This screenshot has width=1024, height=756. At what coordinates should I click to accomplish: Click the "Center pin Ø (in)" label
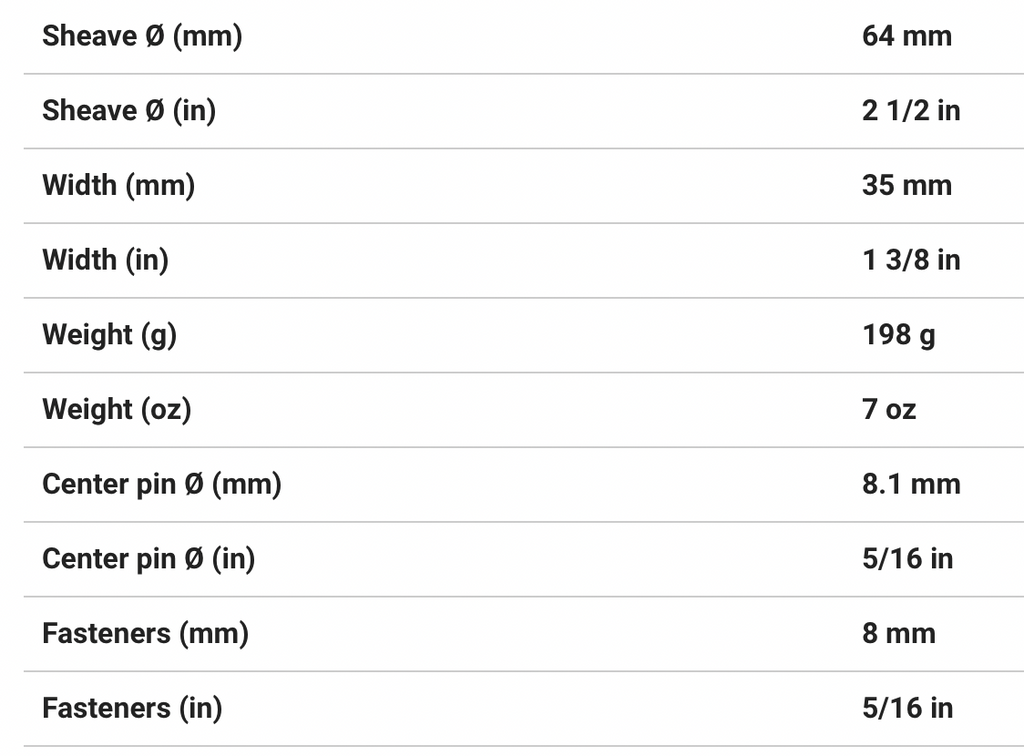[x=148, y=559]
